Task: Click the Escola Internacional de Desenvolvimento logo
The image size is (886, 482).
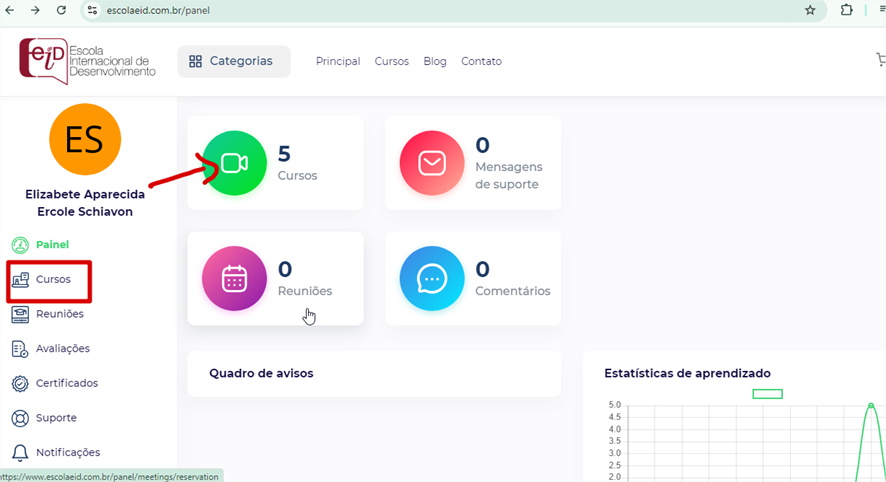Action: click(88, 61)
